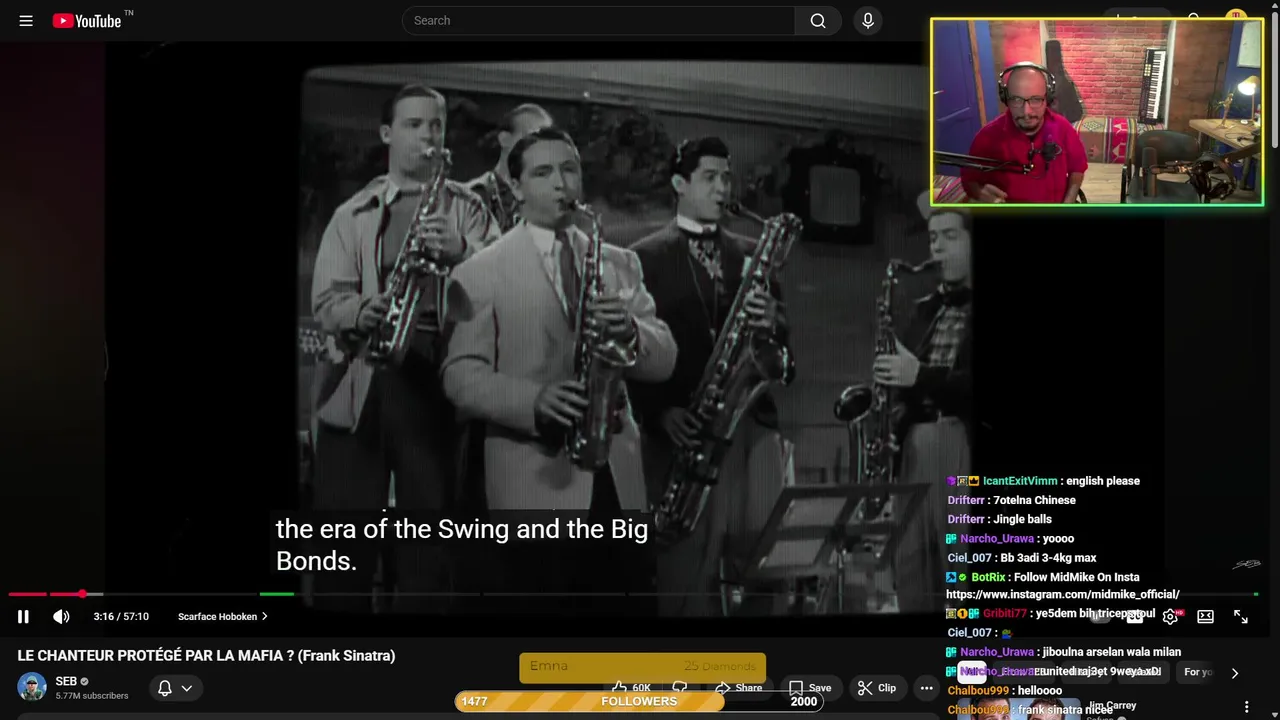This screenshot has width=1280, height=720.
Task: Click the IcantExitVimm username in chat
Action: (1020, 481)
